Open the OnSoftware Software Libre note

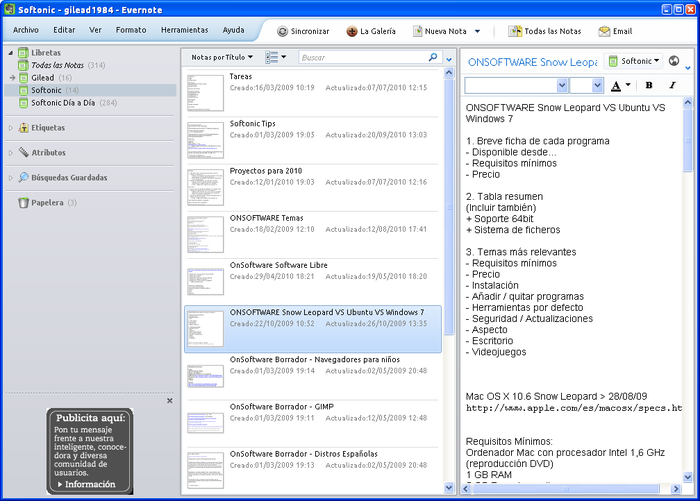(x=312, y=282)
